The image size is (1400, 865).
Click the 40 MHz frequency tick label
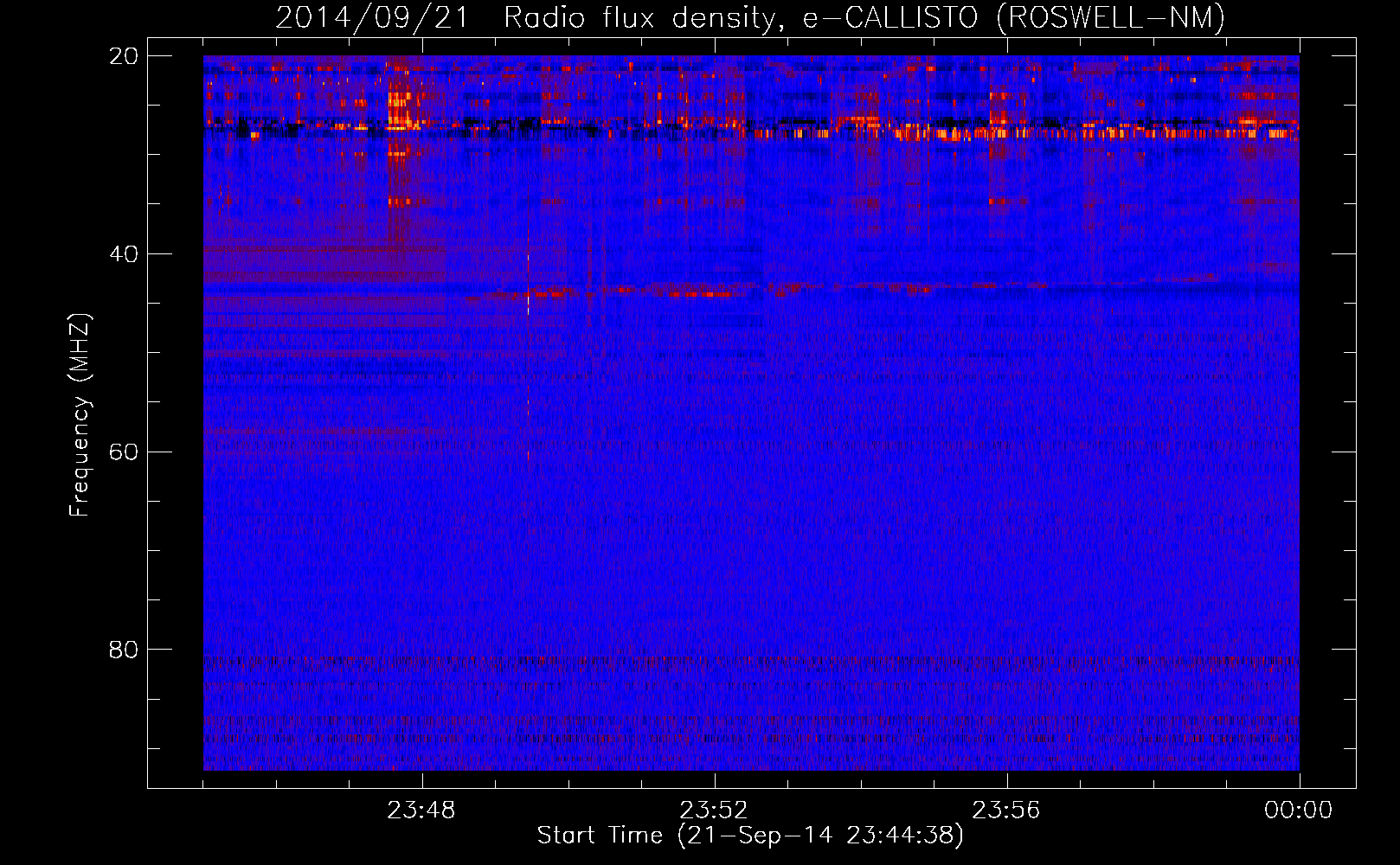[124, 254]
